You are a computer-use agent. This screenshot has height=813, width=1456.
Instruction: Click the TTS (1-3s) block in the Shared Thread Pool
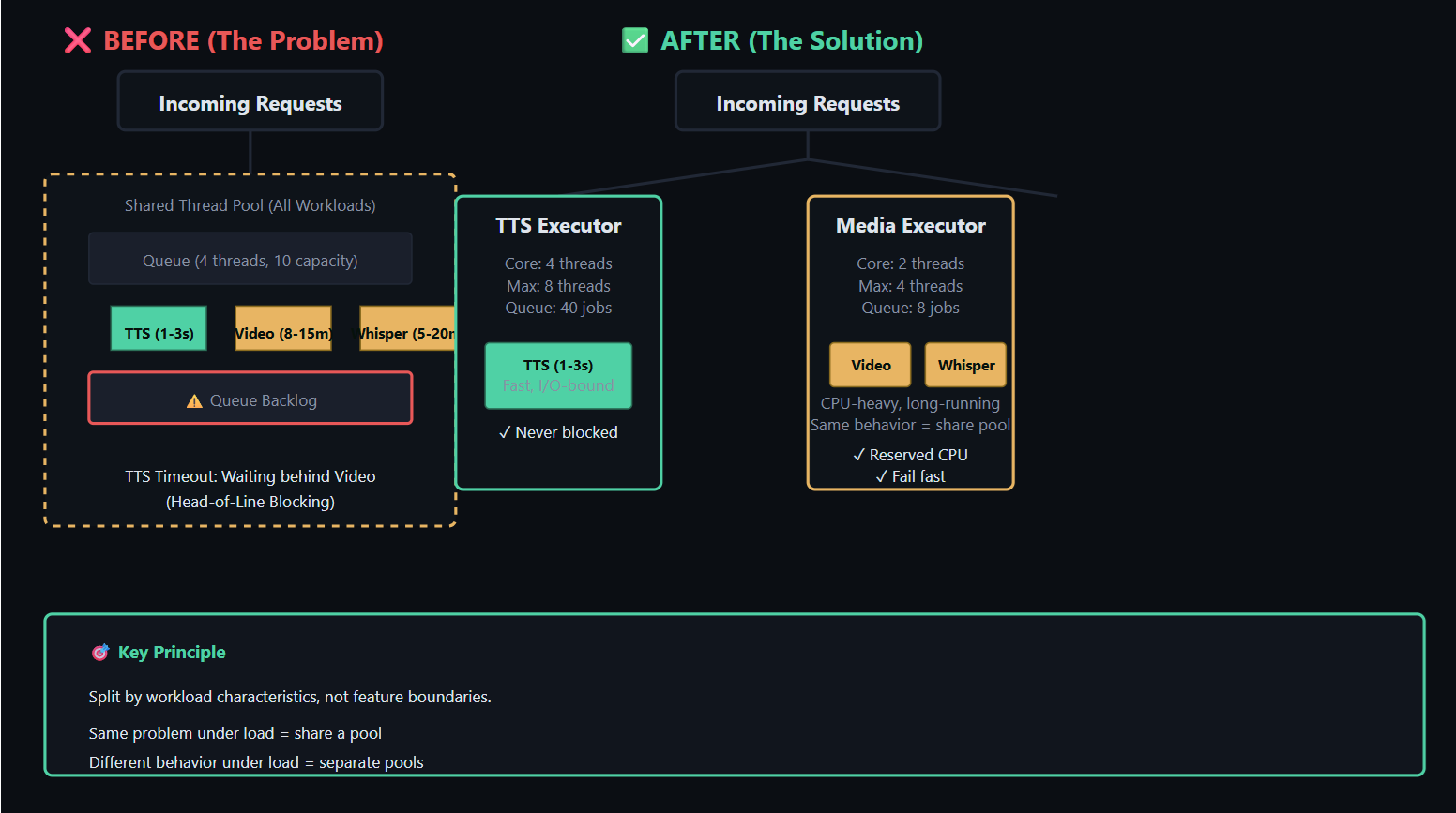159,329
